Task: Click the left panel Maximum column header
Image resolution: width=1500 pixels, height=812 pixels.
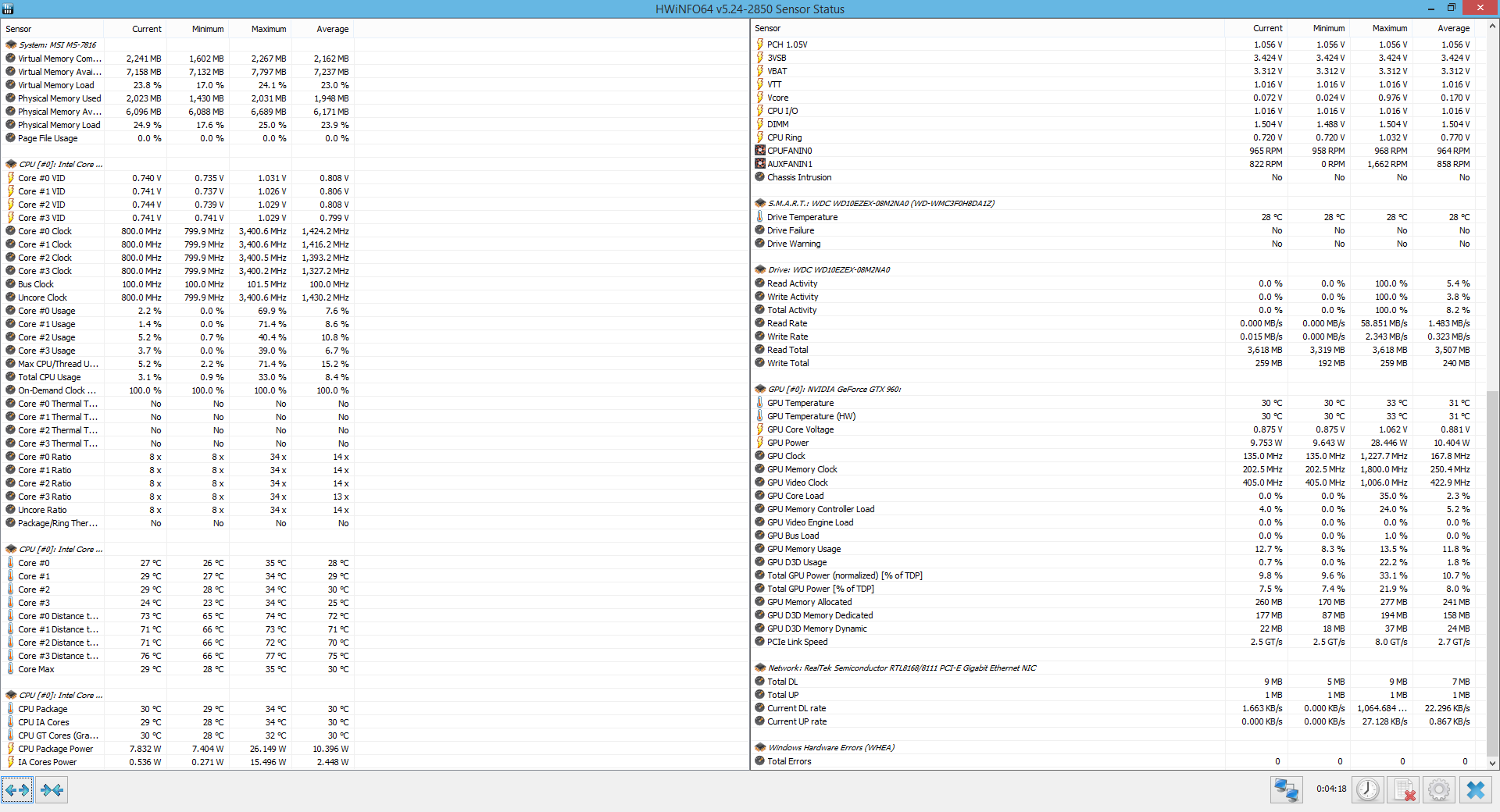Action: [x=260, y=29]
